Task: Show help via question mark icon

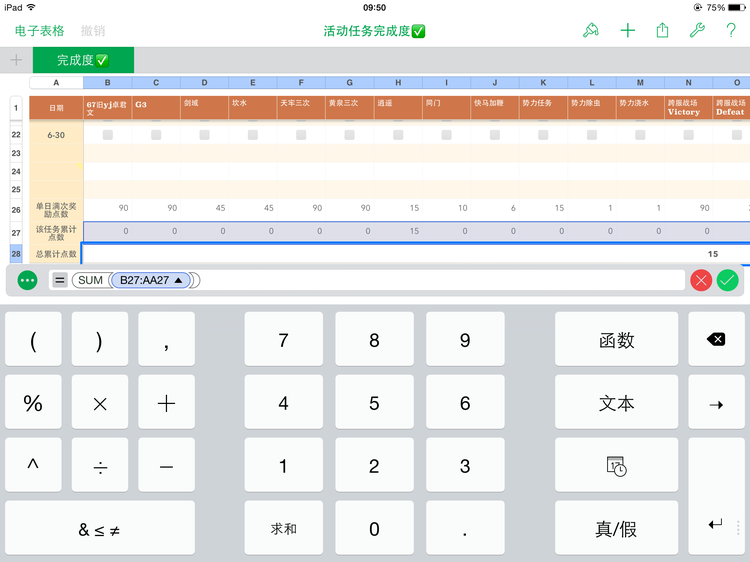Action: tap(731, 31)
